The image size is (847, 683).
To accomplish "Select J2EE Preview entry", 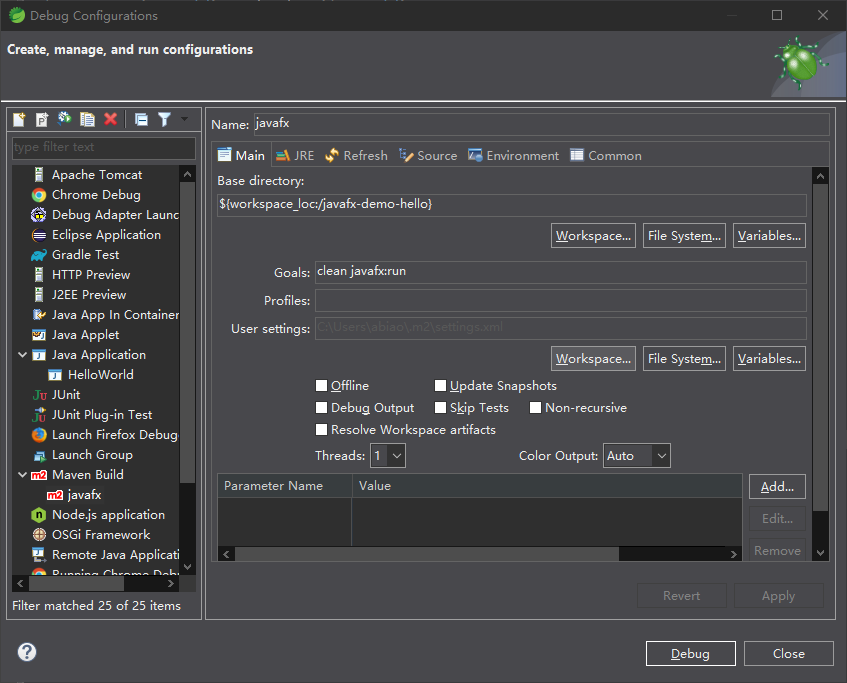I will pyautogui.click(x=89, y=294).
